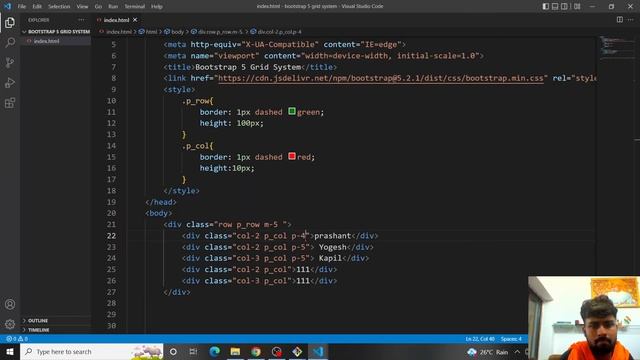Open the Source Control view
The width and height of the screenshot is (640, 360).
click(10, 62)
